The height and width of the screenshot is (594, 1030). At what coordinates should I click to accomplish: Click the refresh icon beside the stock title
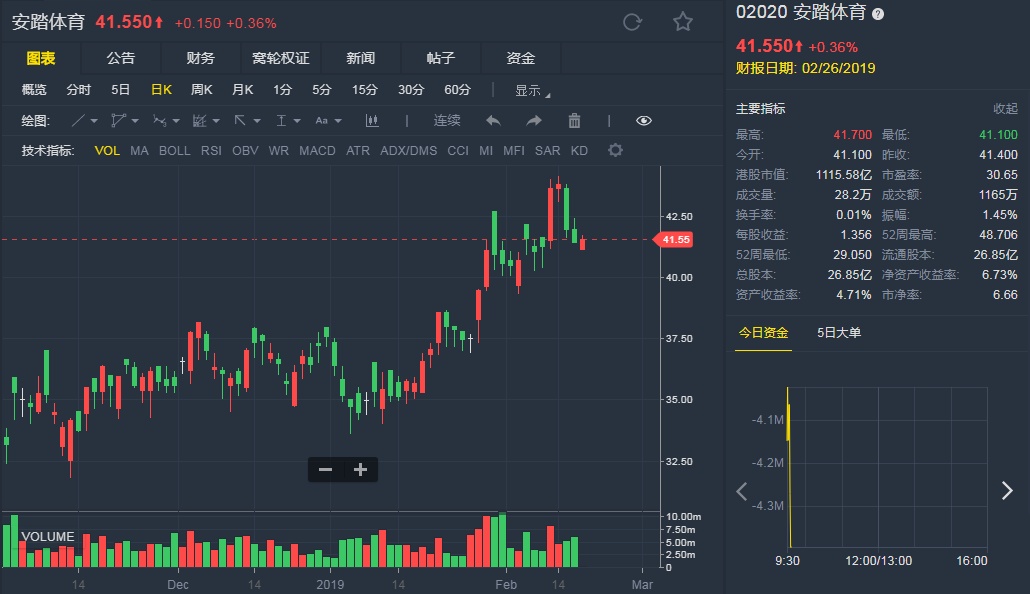[632, 22]
